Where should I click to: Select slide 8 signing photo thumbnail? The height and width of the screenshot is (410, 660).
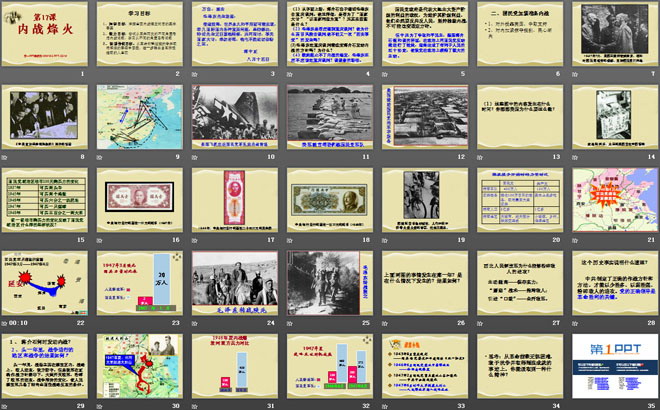point(45,117)
